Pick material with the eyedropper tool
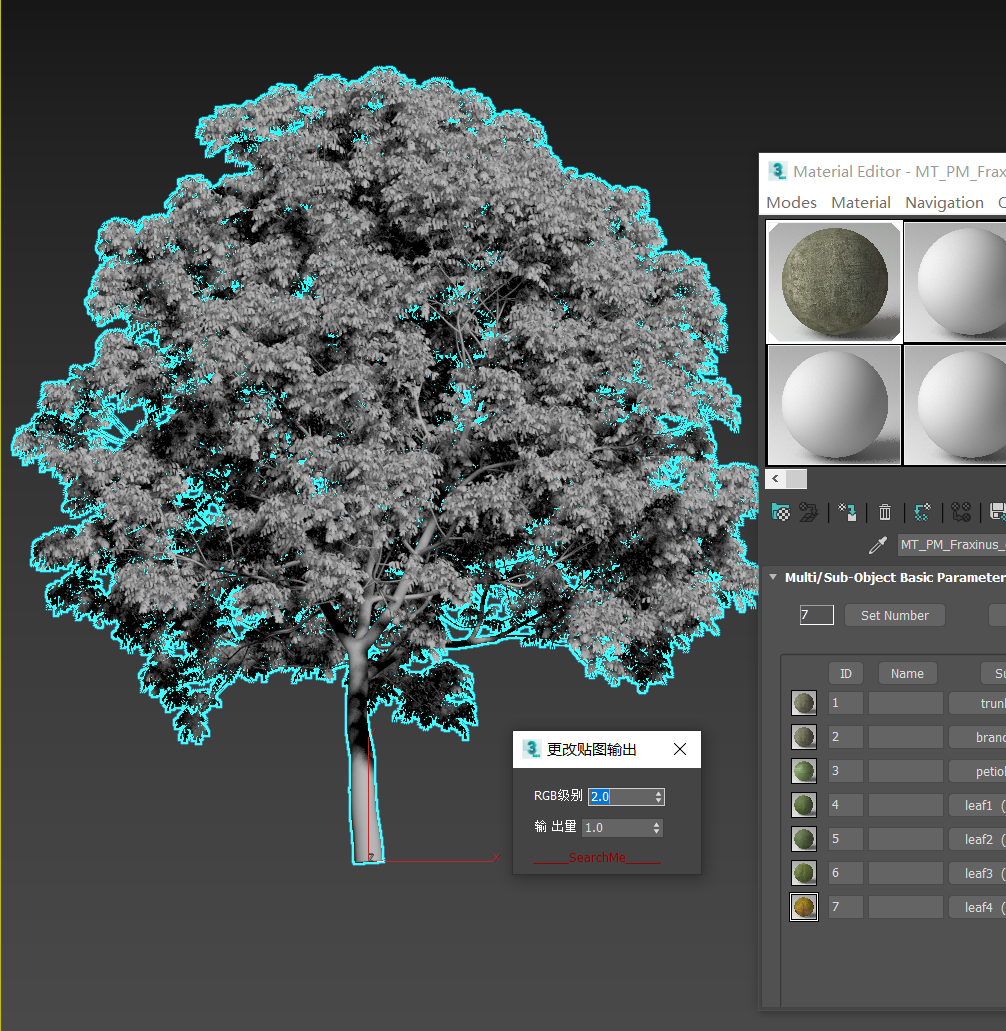The width and height of the screenshot is (1006, 1031). 878,545
